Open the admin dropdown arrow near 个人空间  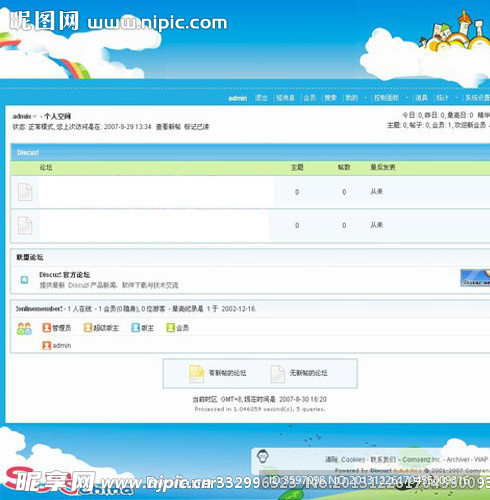click(x=34, y=116)
